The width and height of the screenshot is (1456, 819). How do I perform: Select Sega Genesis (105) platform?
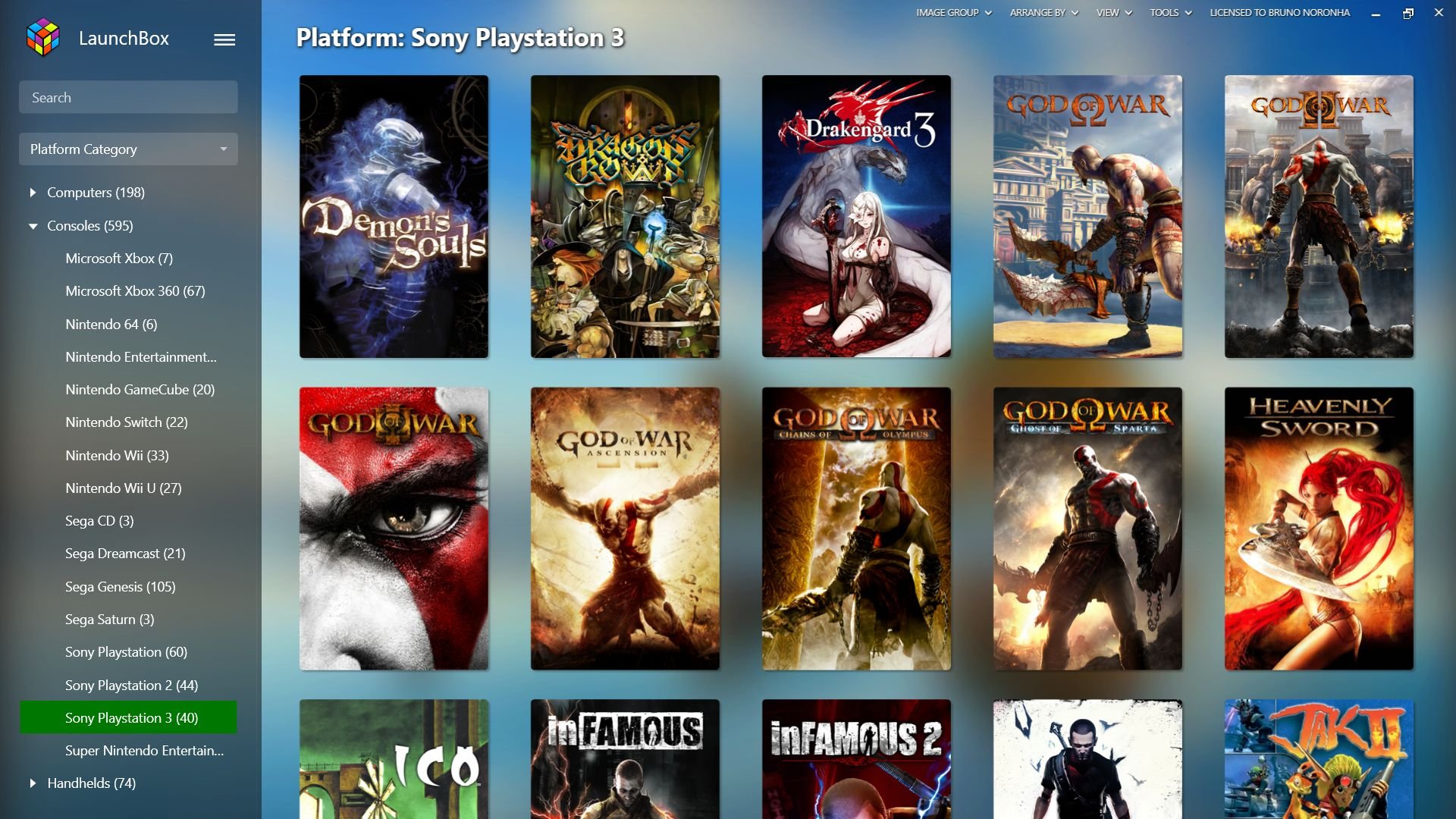(121, 587)
